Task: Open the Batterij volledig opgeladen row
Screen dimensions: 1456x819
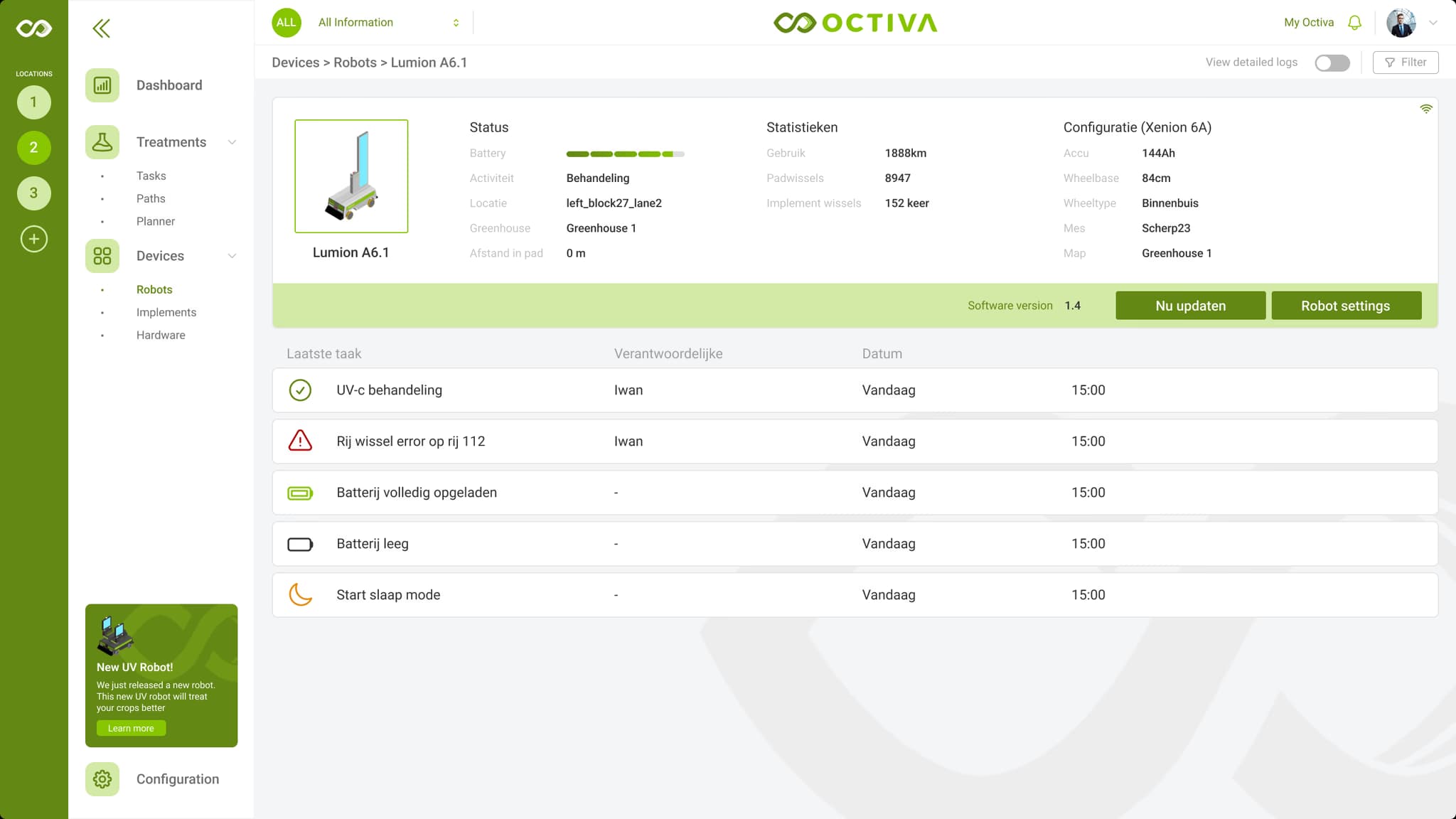Action: pyautogui.click(x=855, y=493)
